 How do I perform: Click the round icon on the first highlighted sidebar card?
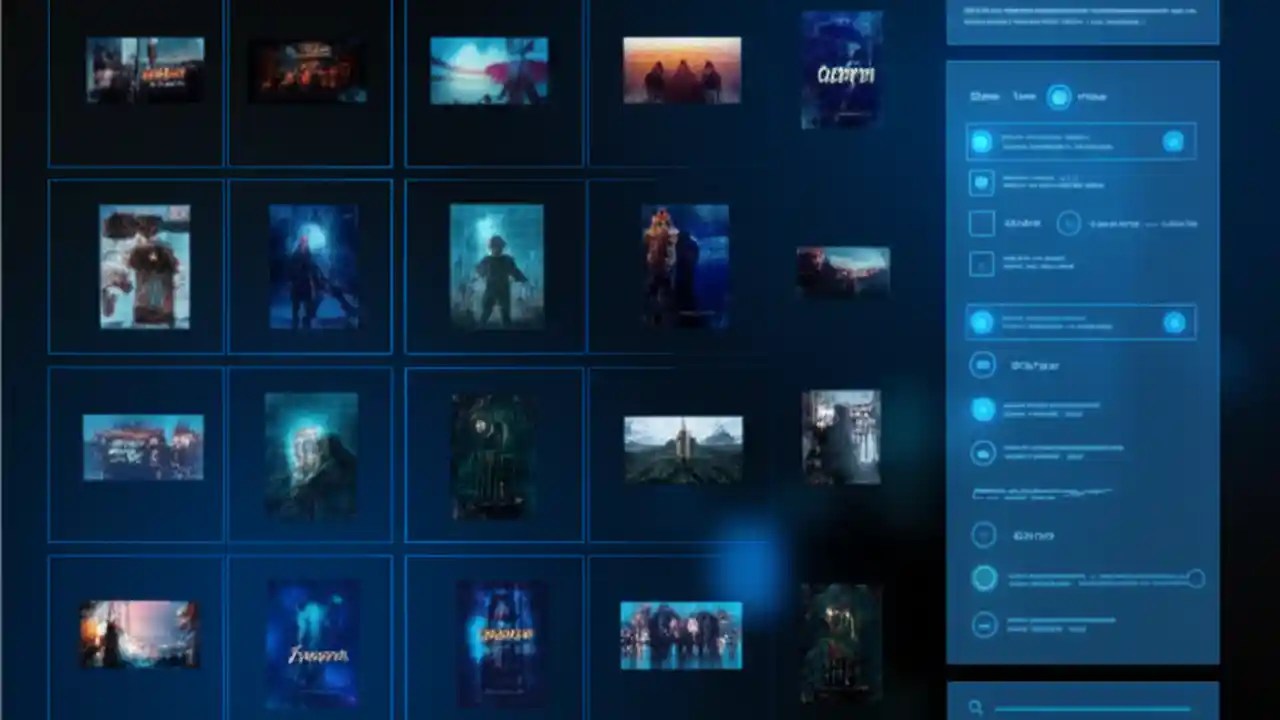tap(981, 141)
